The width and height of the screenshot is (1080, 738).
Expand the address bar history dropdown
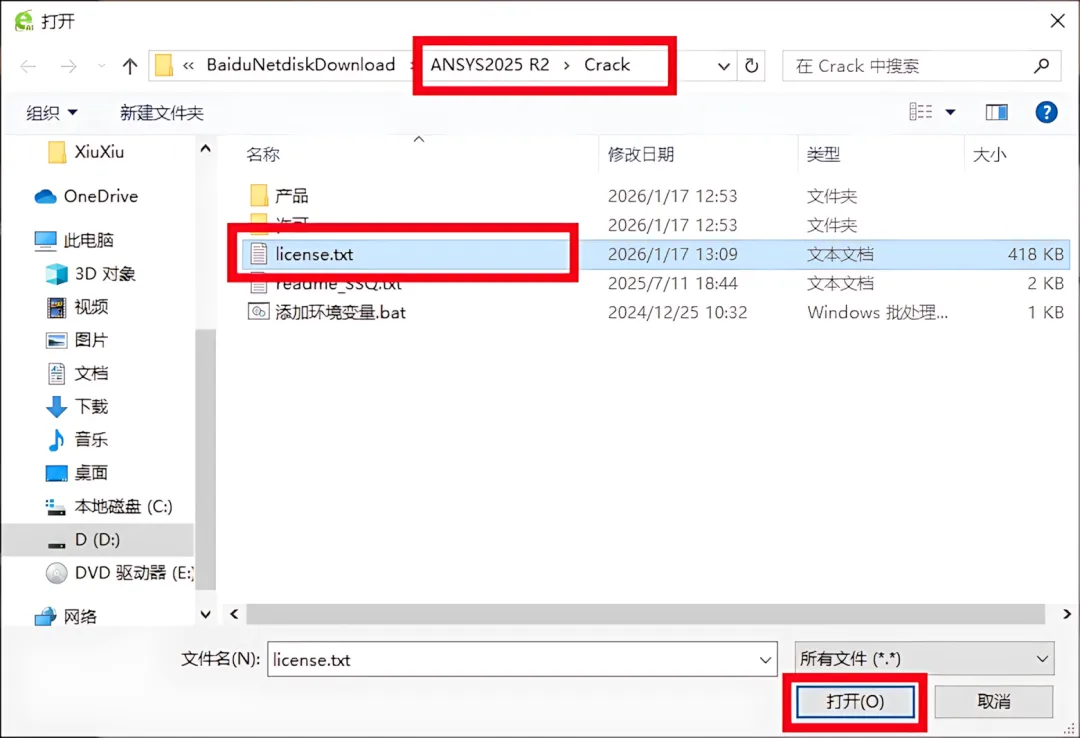pyautogui.click(x=723, y=66)
